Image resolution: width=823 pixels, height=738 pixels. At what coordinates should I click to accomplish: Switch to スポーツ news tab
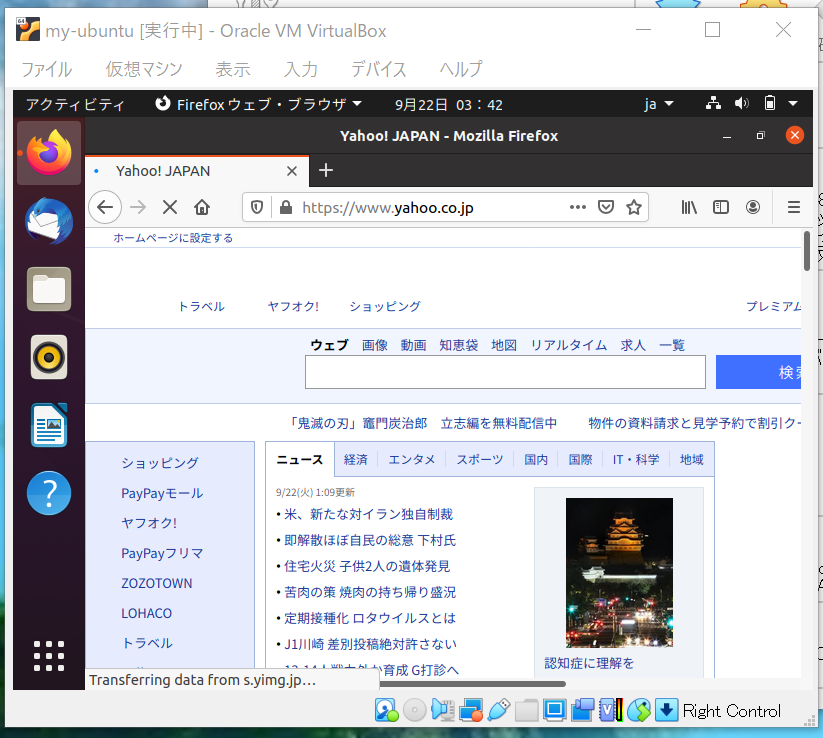coord(479,459)
